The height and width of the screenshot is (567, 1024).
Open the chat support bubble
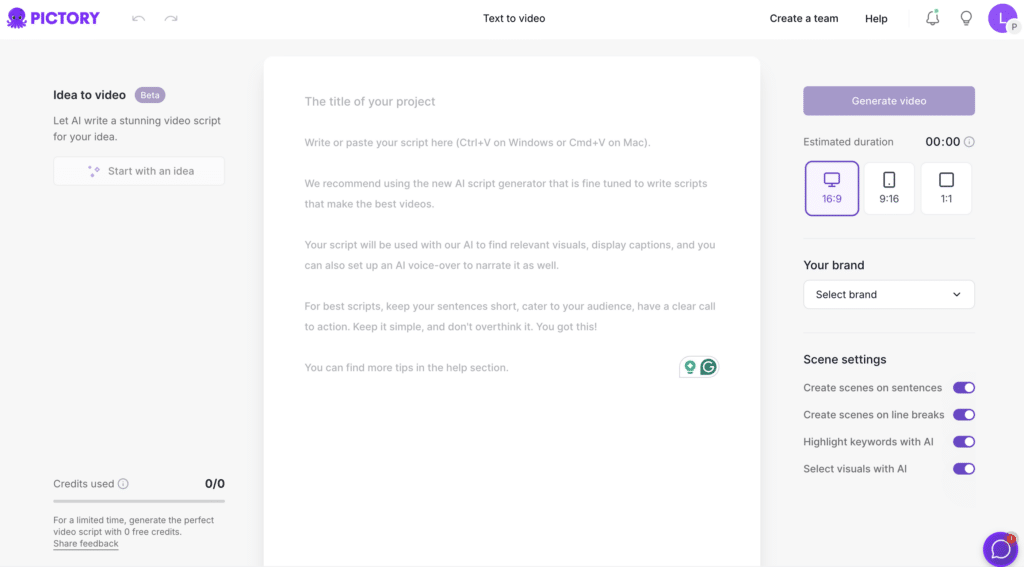[x=1000, y=549]
